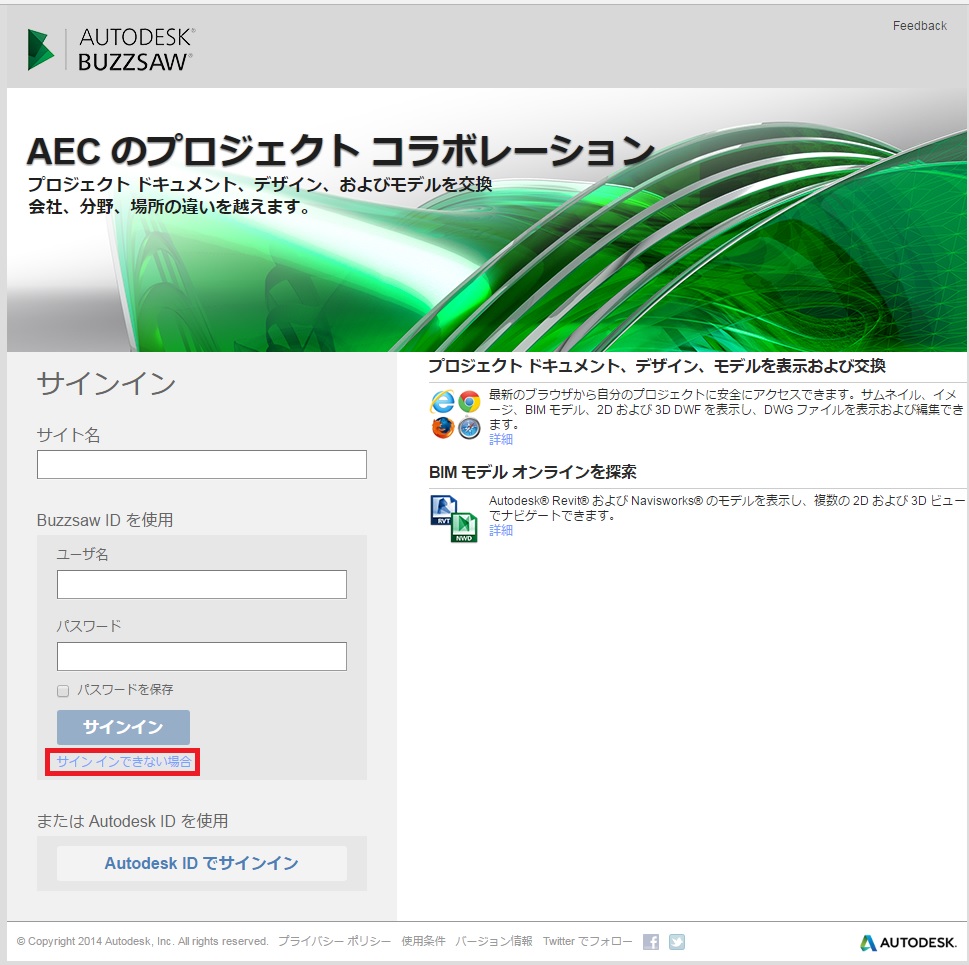Click the Autodesk logo in footer
Image resolution: width=969 pixels, height=965 pixels.
908,942
